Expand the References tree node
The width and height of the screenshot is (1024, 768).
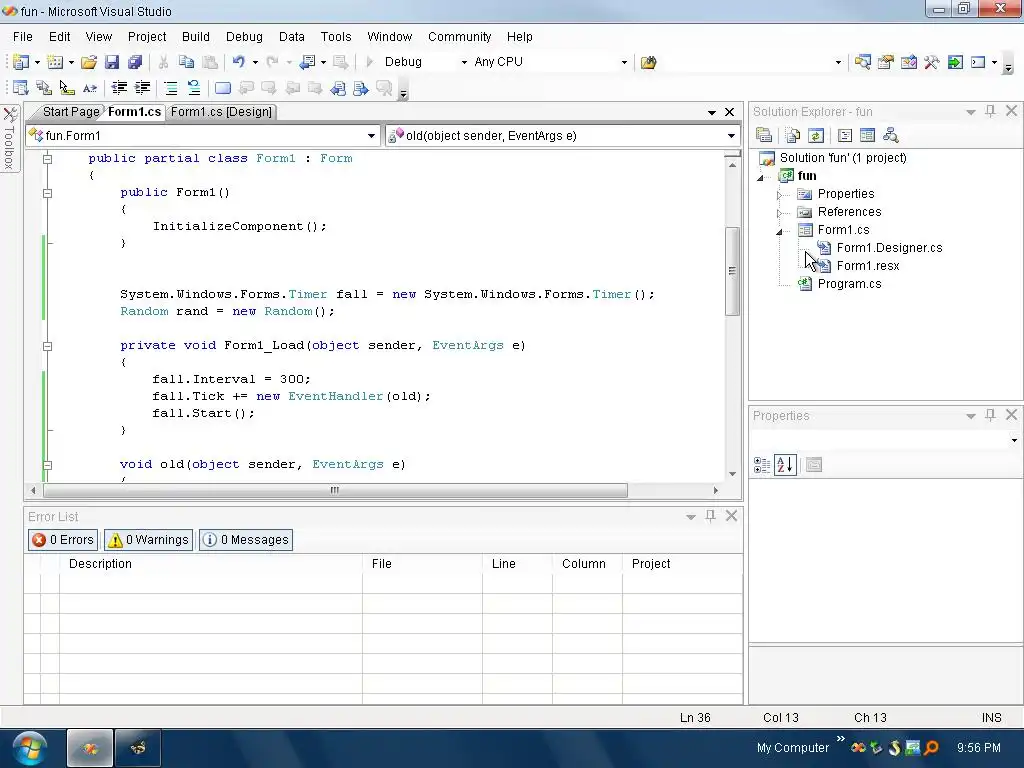tap(779, 213)
